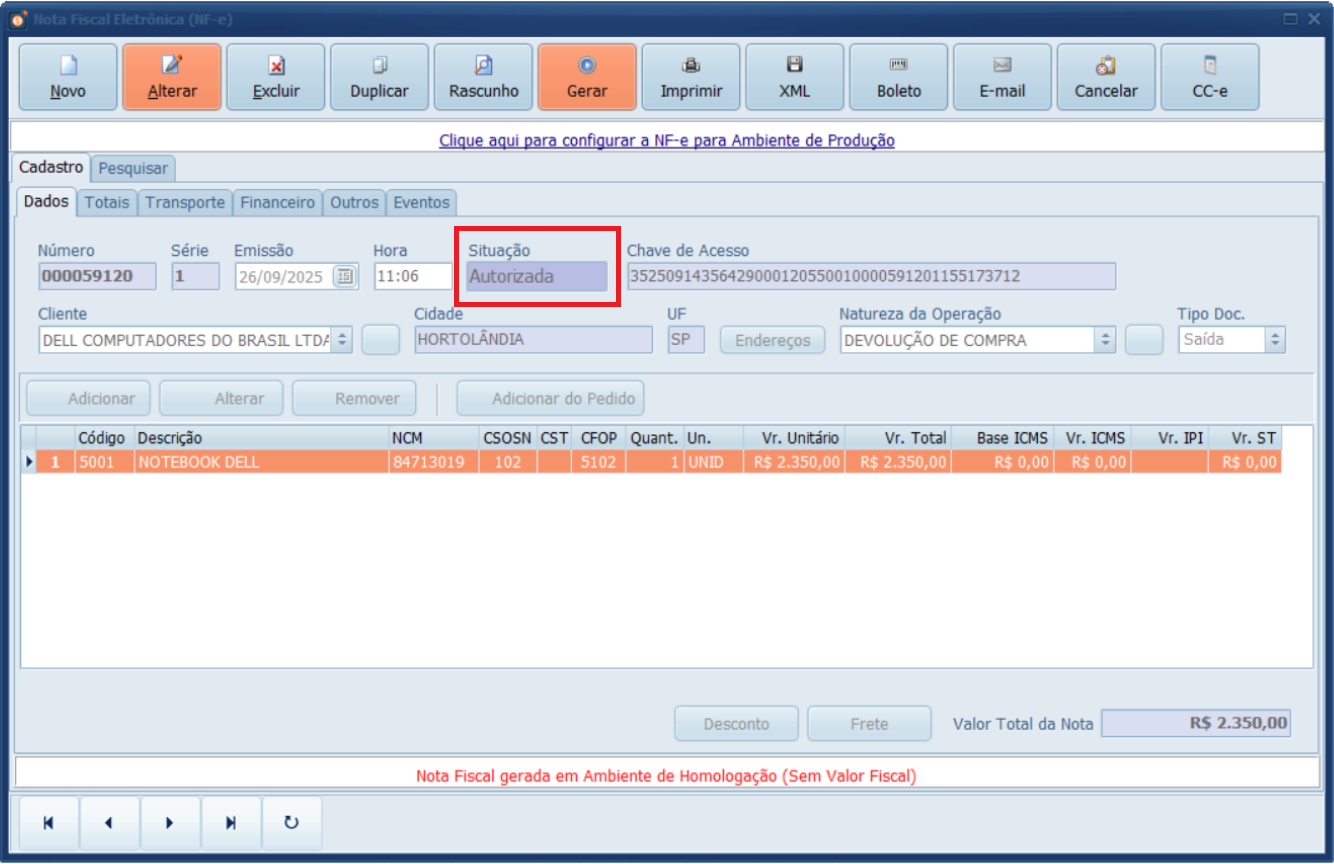Open Rascunho draft from the toolbar
Viewport: 1334px width, 864px height.
pos(484,77)
